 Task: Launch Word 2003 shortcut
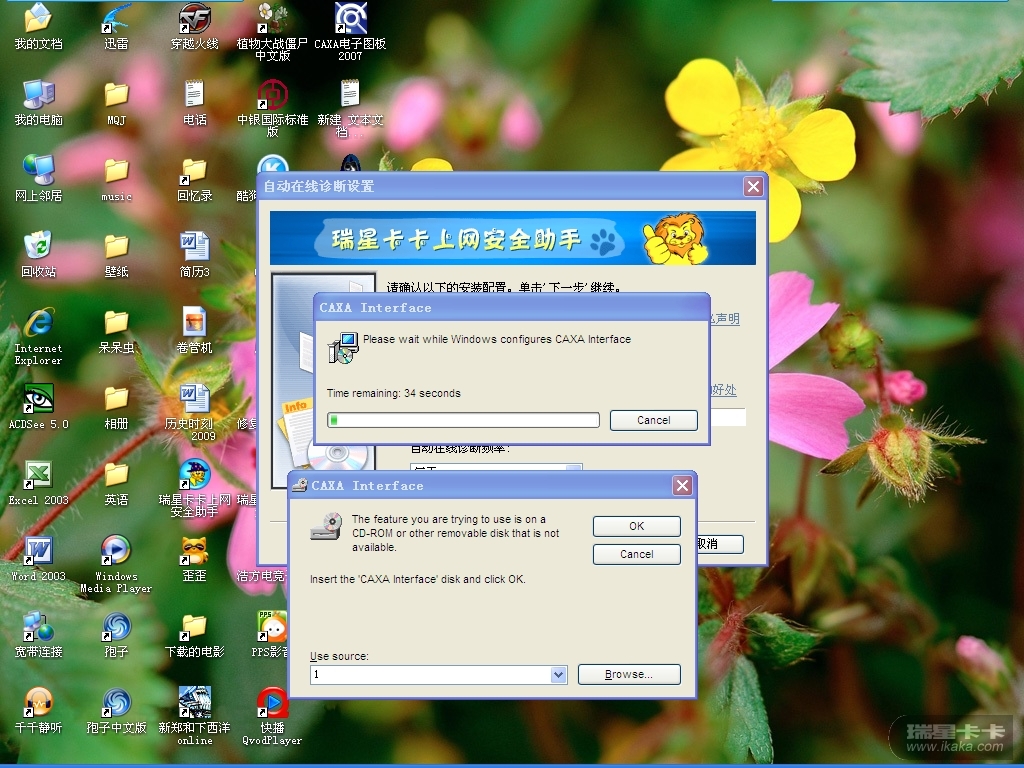[x=38, y=558]
